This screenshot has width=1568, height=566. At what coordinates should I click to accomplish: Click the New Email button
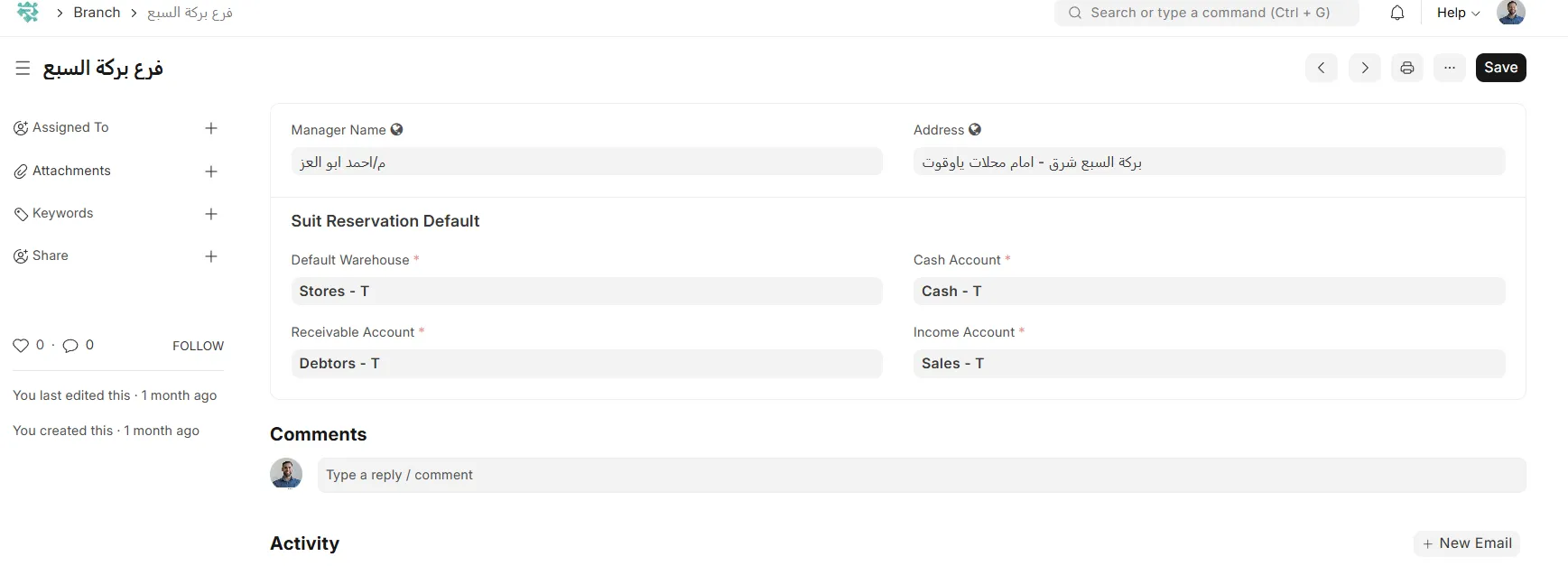pyautogui.click(x=1466, y=543)
